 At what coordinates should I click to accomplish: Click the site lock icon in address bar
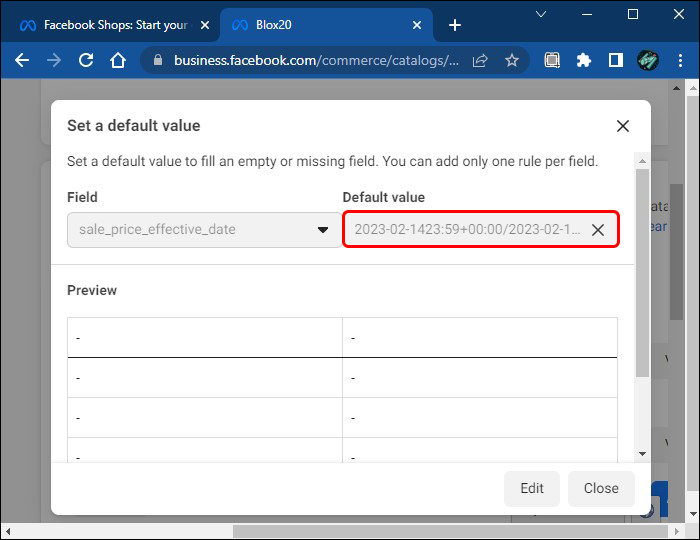157,60
